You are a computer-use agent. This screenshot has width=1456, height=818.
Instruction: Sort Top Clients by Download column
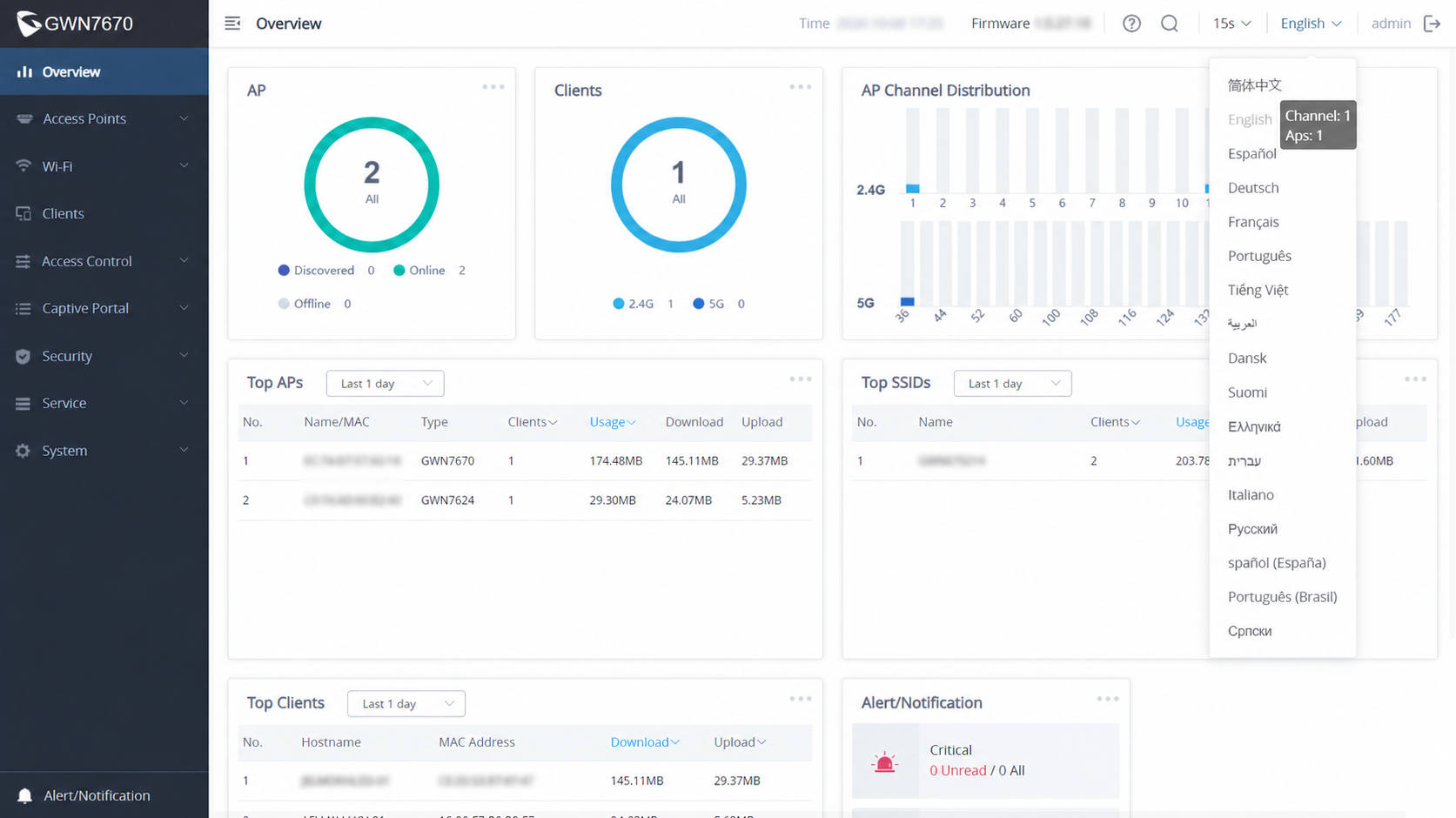tap(645, 742)
